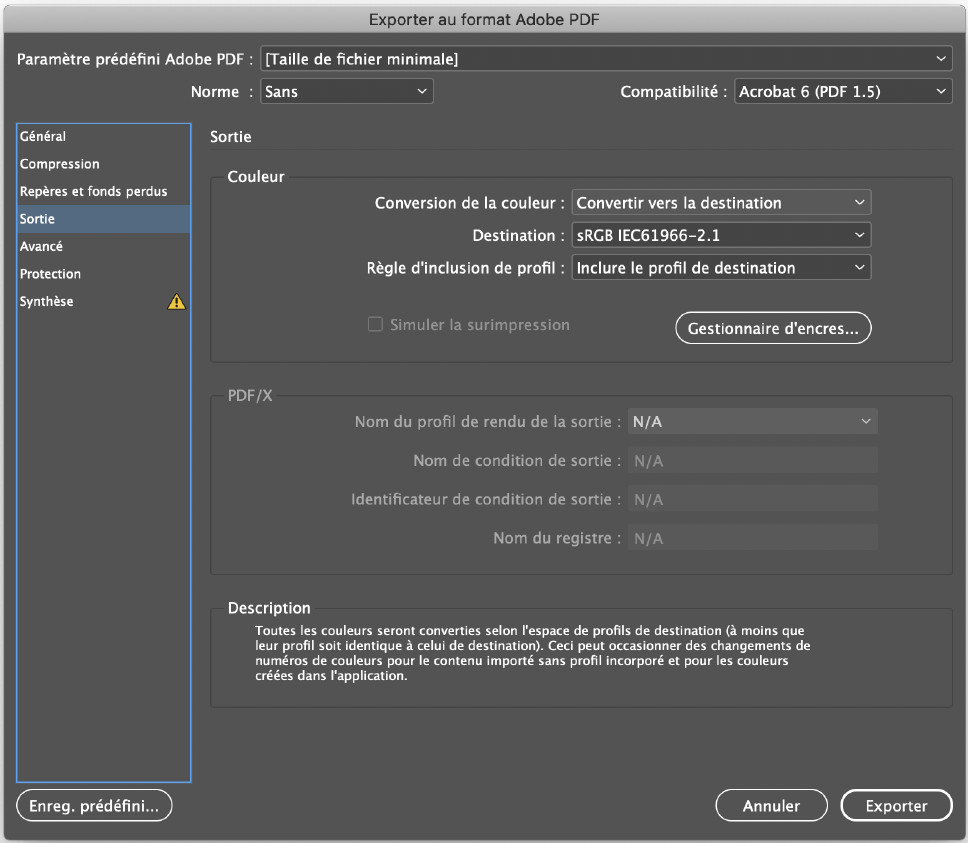968x843 pixels.
Task: Select the Général category
Action: [104, 136]
